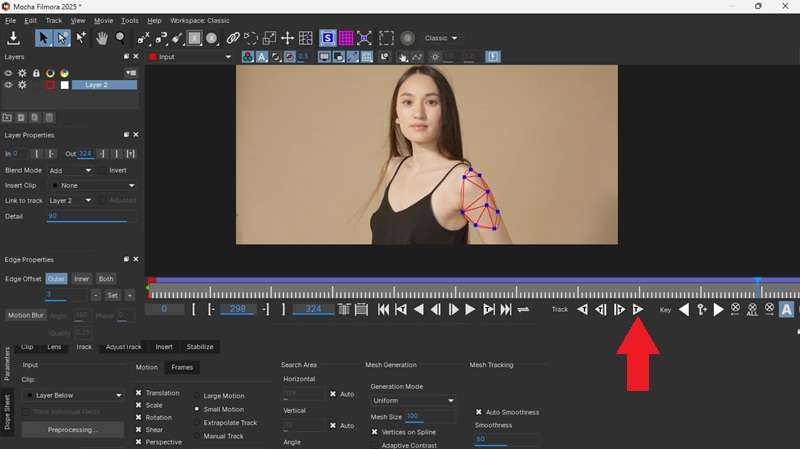The height and width of the screenshot is (449, 800).
Task: Click the Preprocessing button
Action: pyautogui.click(x=72, y=430)
